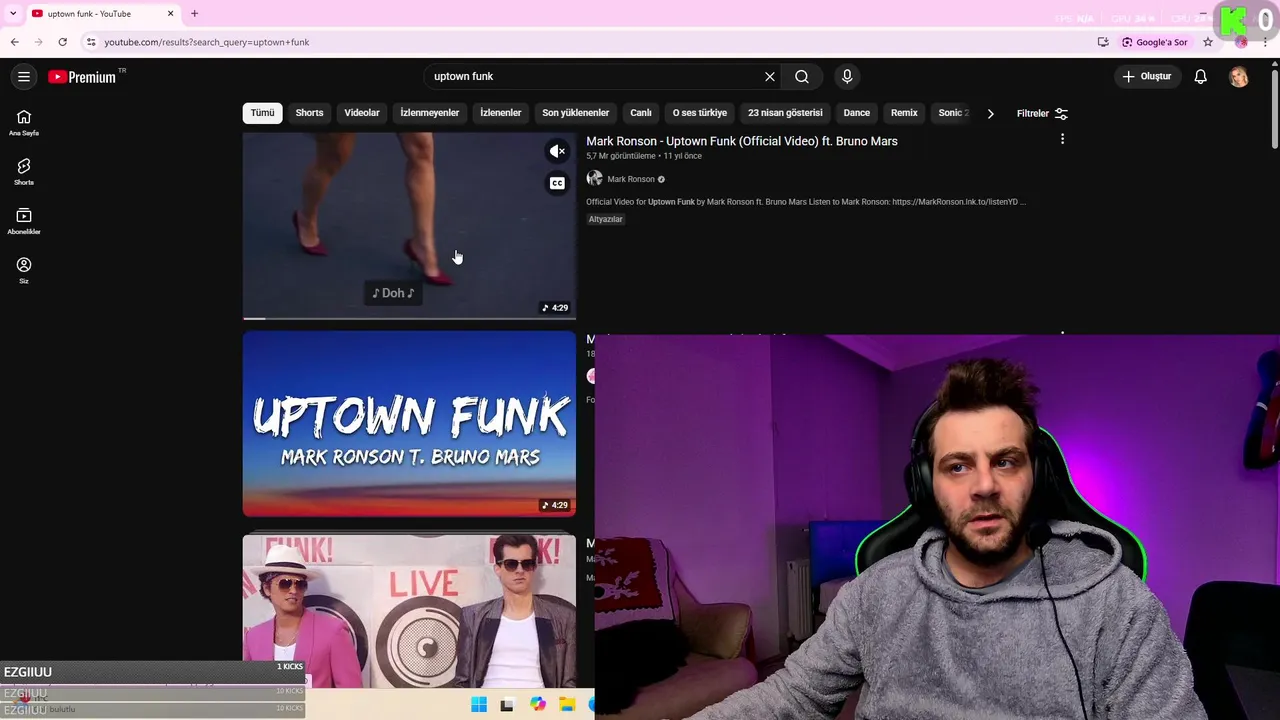Select the Videolar filter chip
Screen dimensions: 1280x720
pos(362,113)
